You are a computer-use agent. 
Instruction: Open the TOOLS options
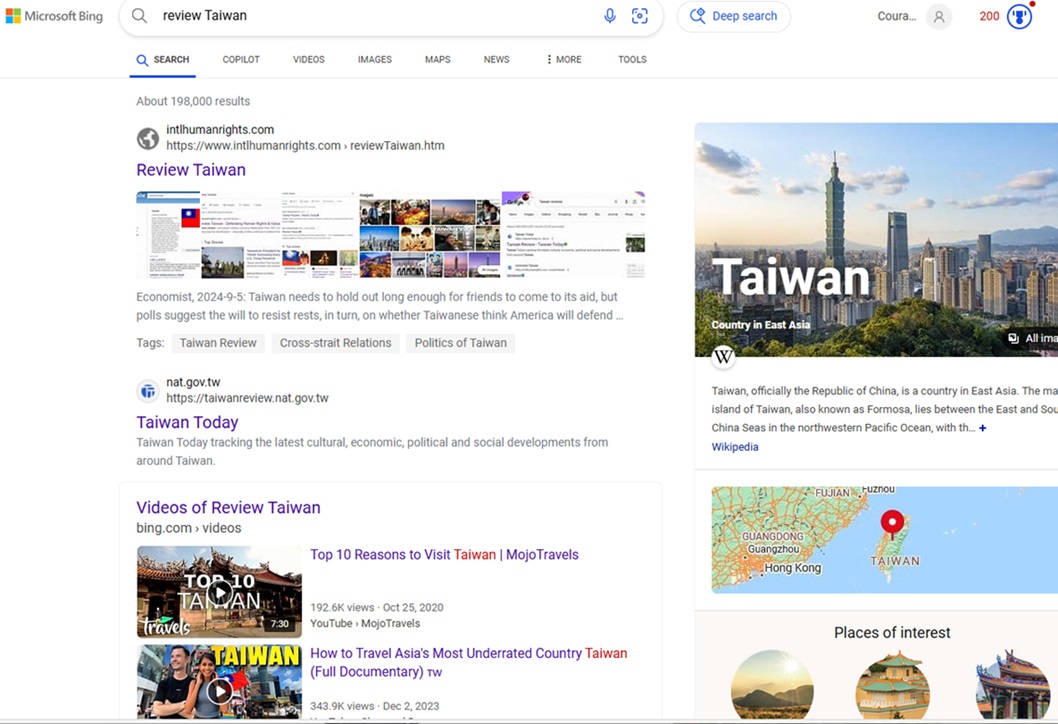pos(632,60)
